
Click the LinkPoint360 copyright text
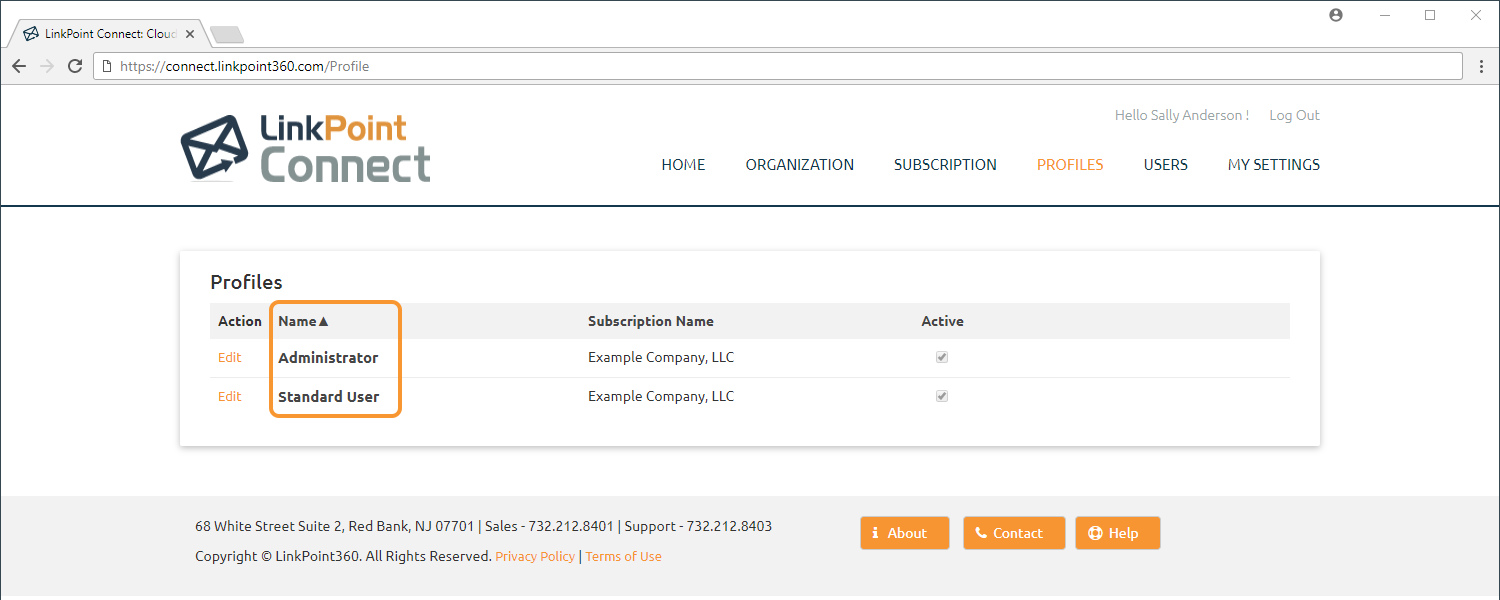(x=343, y=556)
